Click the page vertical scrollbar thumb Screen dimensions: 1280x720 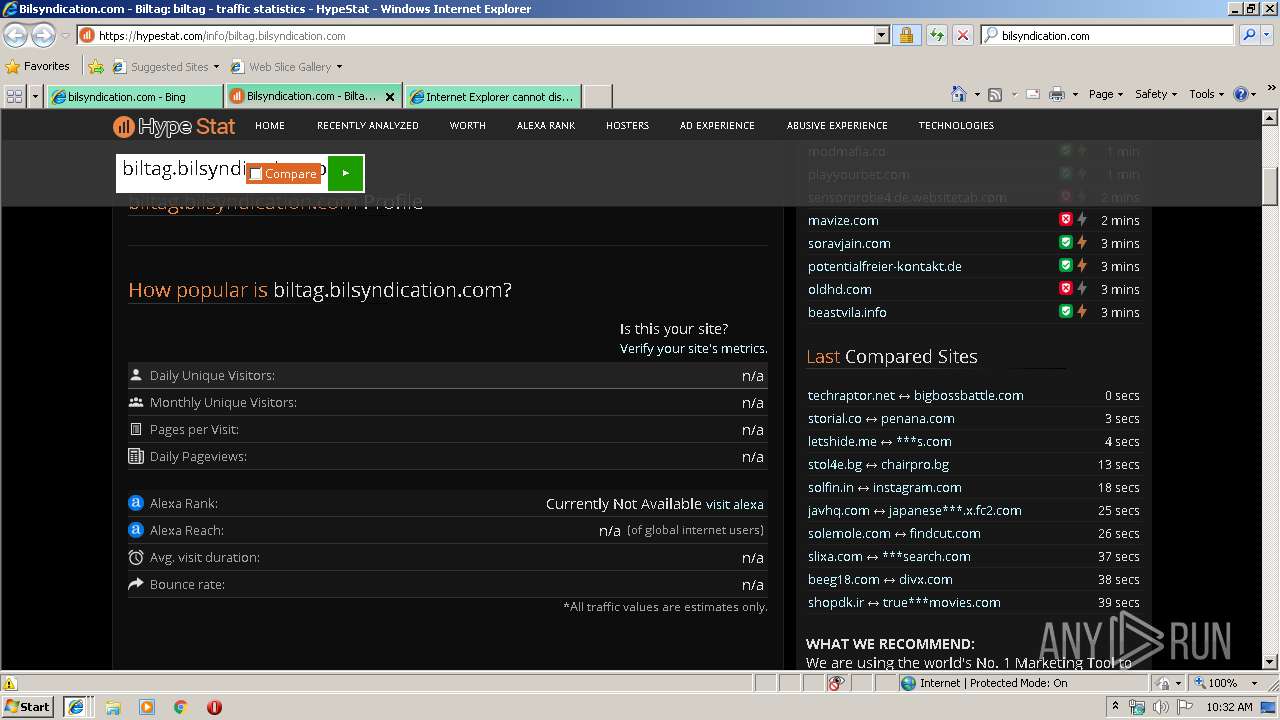click(x=1270, y=185)
